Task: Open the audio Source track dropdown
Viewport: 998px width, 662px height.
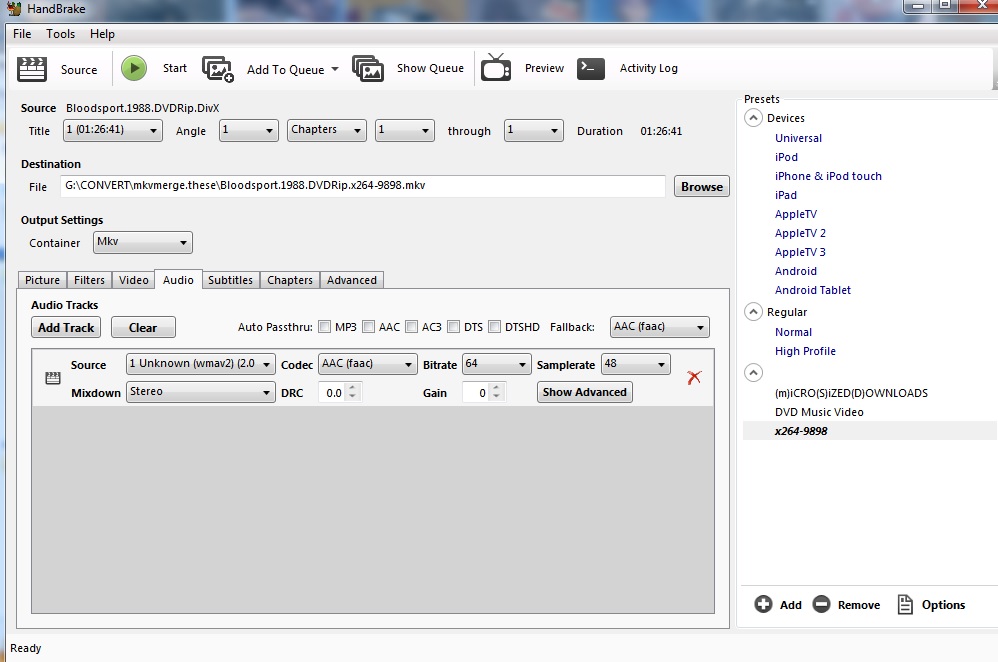Action: (200, 364)
